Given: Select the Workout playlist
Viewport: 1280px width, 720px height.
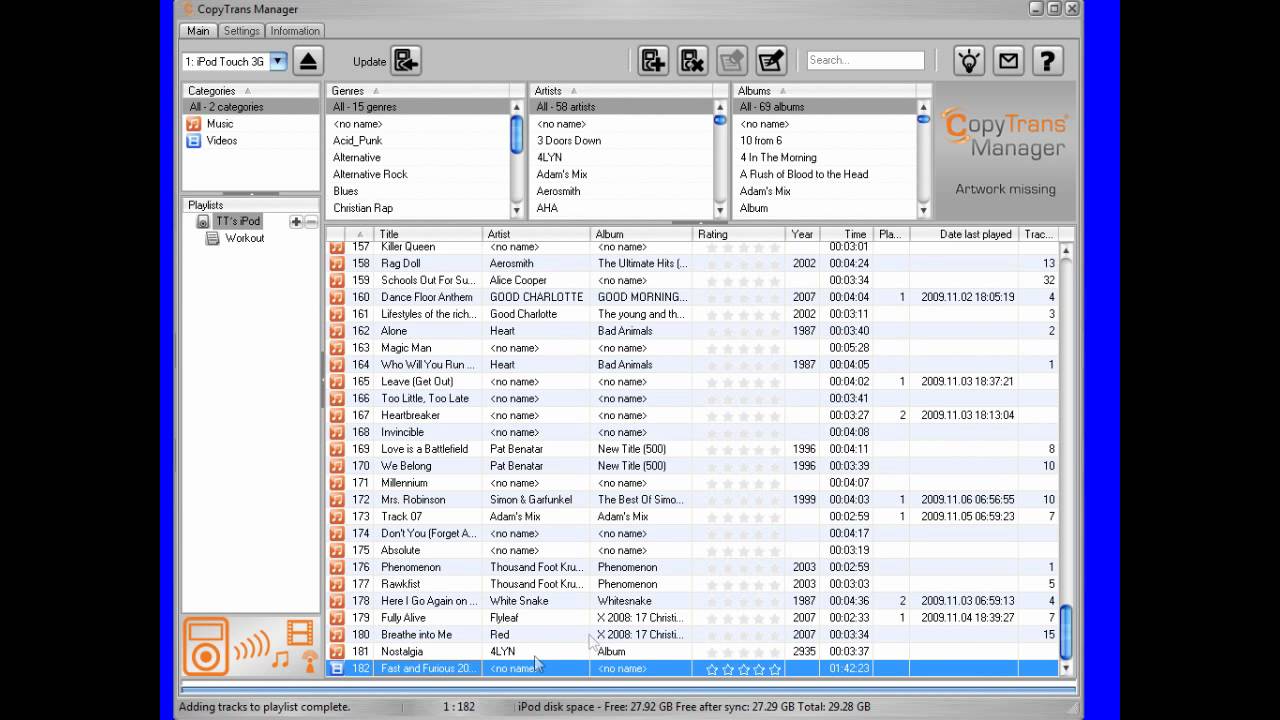Looking at the screenshot, I should pos(244,238).
